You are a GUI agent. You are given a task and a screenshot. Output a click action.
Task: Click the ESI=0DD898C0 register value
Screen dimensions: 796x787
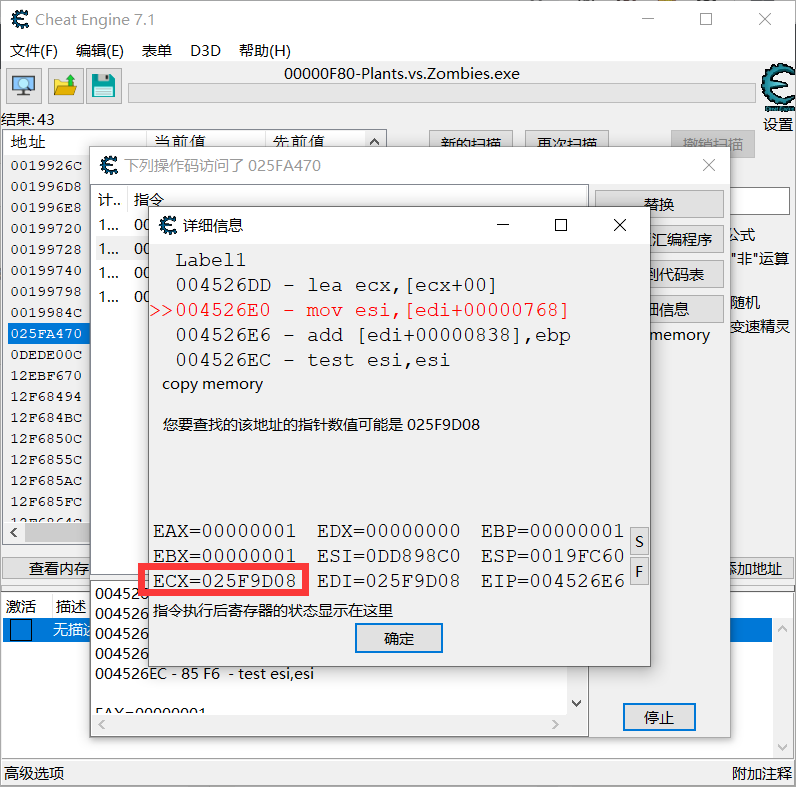388,555
